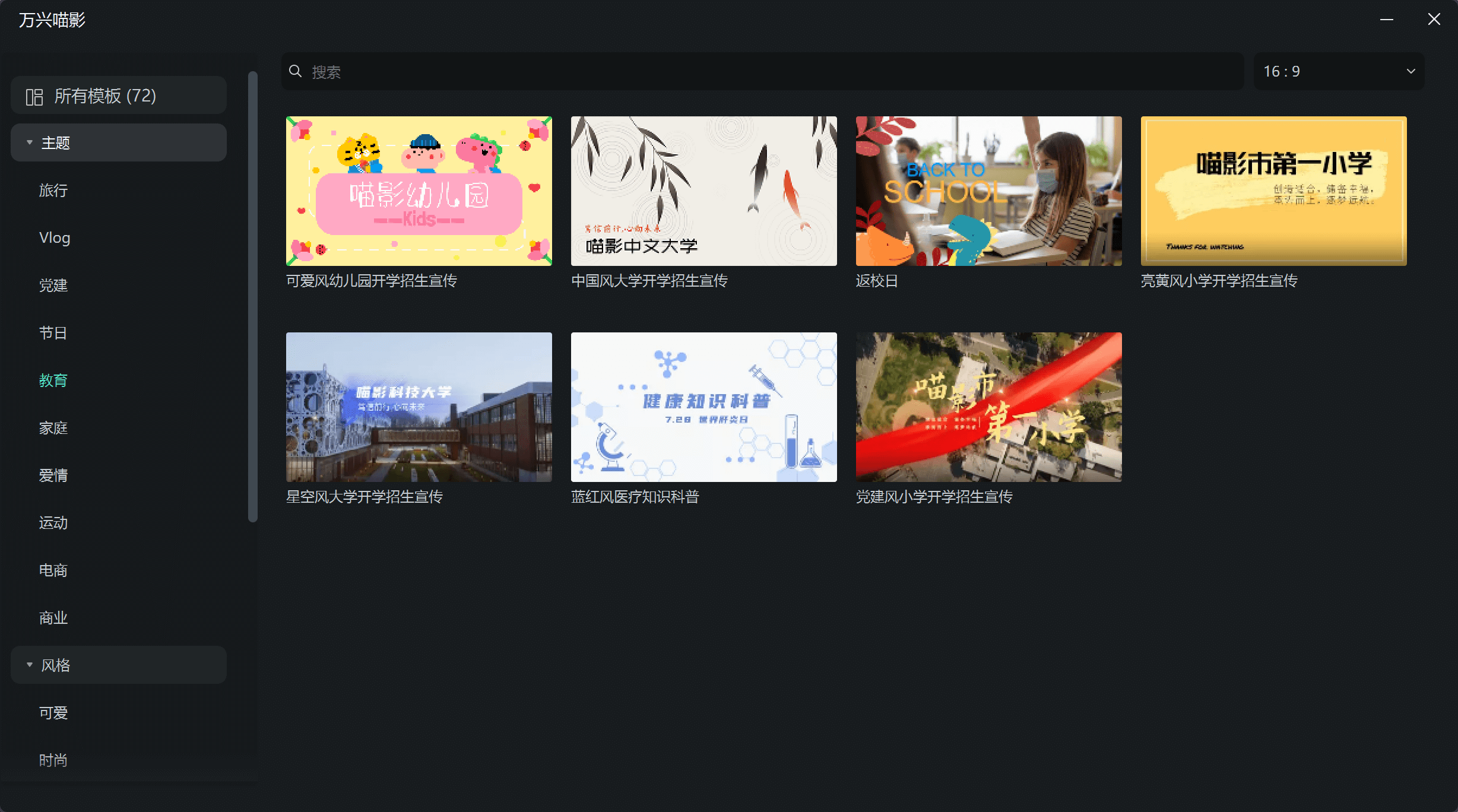View 电商 templates
Viewport: 1458px width, 812px height.
coord(53,570)
